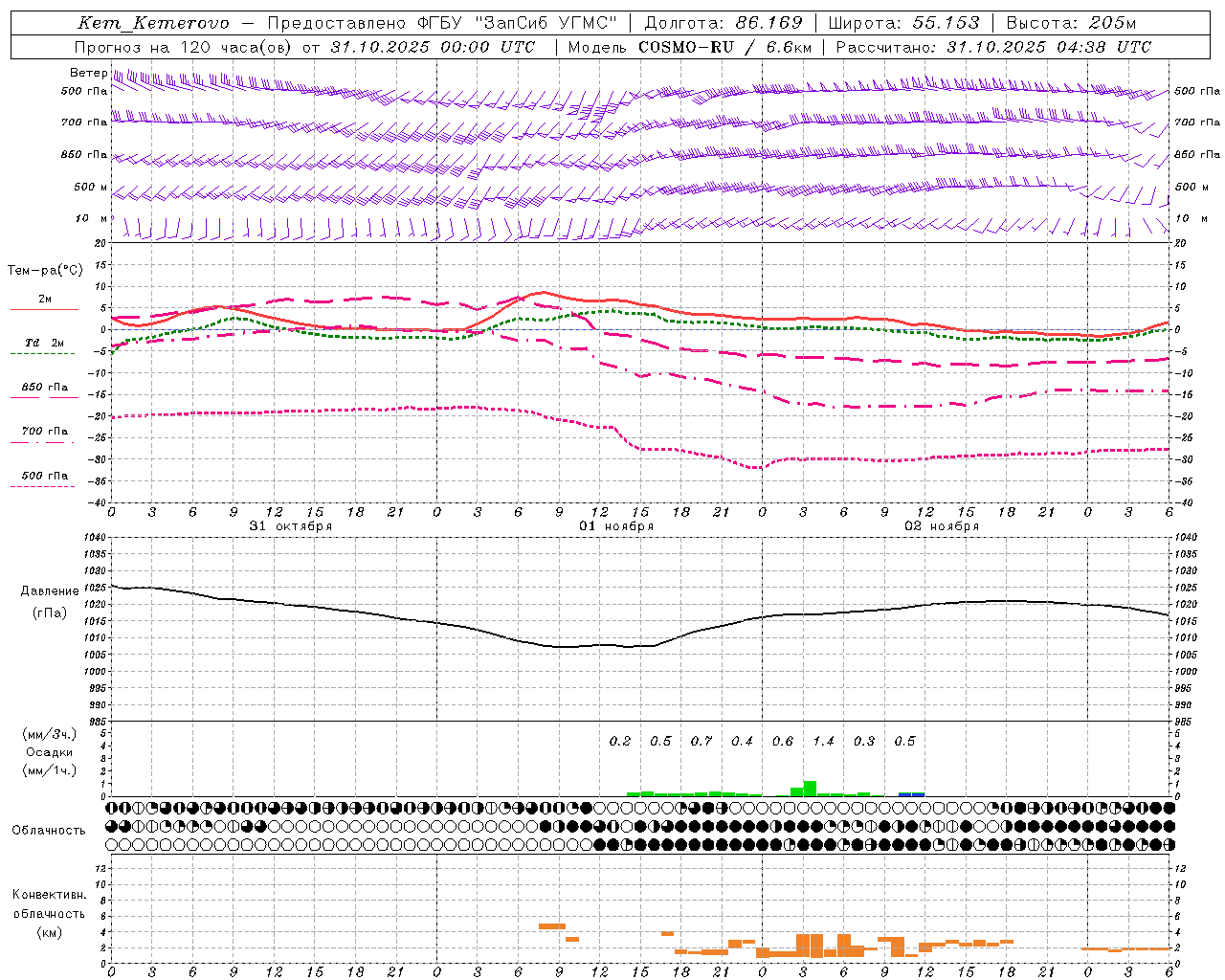Click the 850 гПа temperature legend label
The image size is (1225, 980).
[45, 388]
